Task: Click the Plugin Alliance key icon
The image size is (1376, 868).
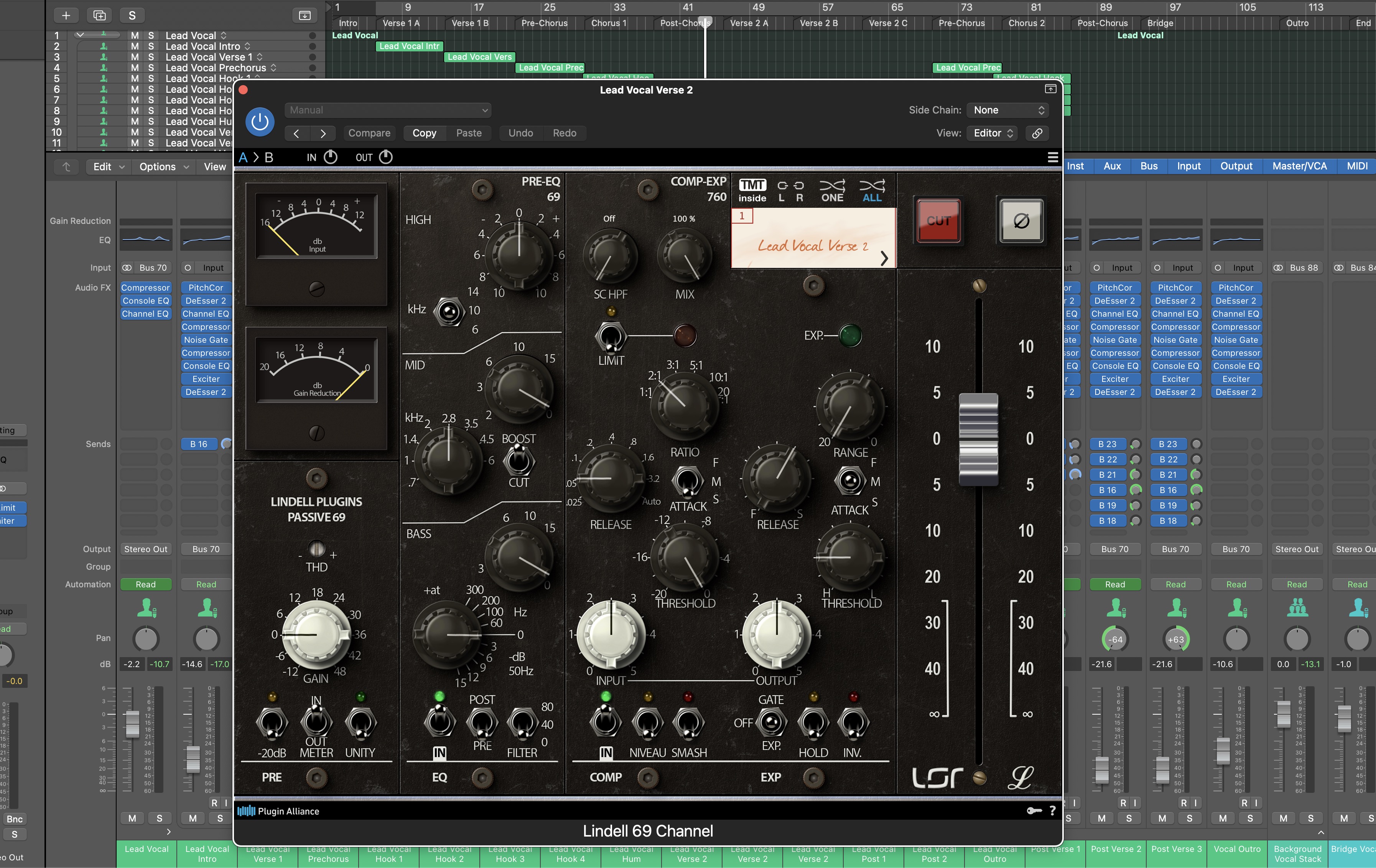Action: [x=1034, y=811]
